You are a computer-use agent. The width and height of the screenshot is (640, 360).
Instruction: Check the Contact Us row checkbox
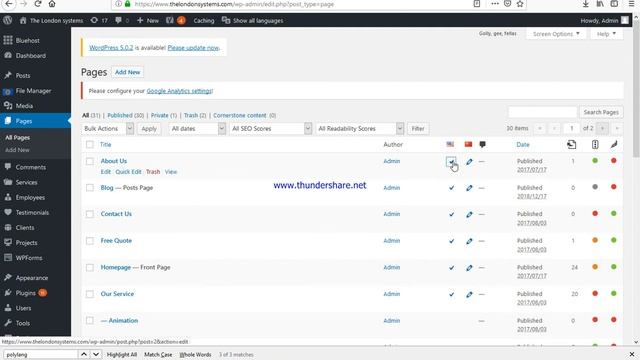tap(90, 214)
